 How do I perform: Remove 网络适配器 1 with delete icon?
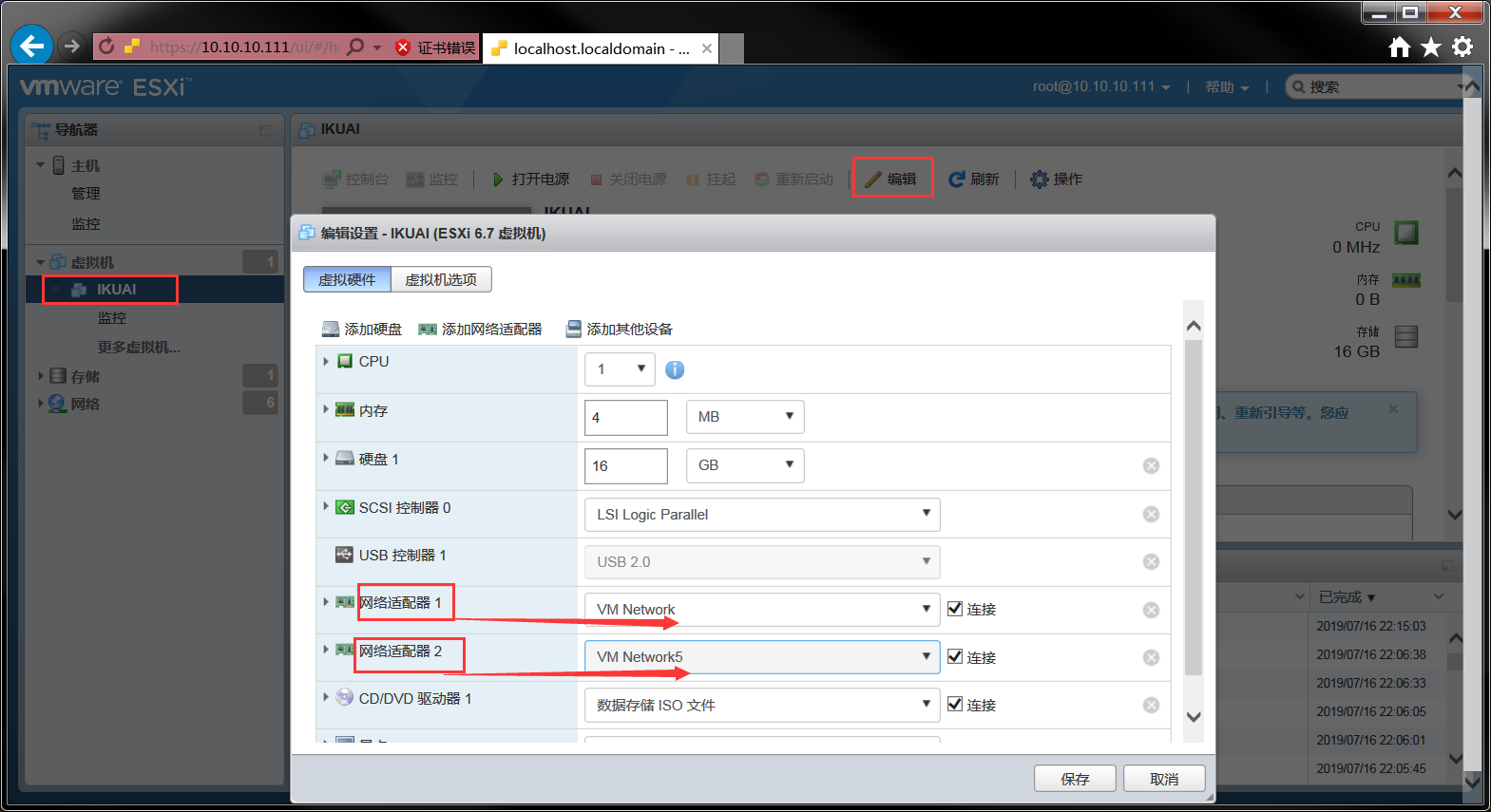1151,610
